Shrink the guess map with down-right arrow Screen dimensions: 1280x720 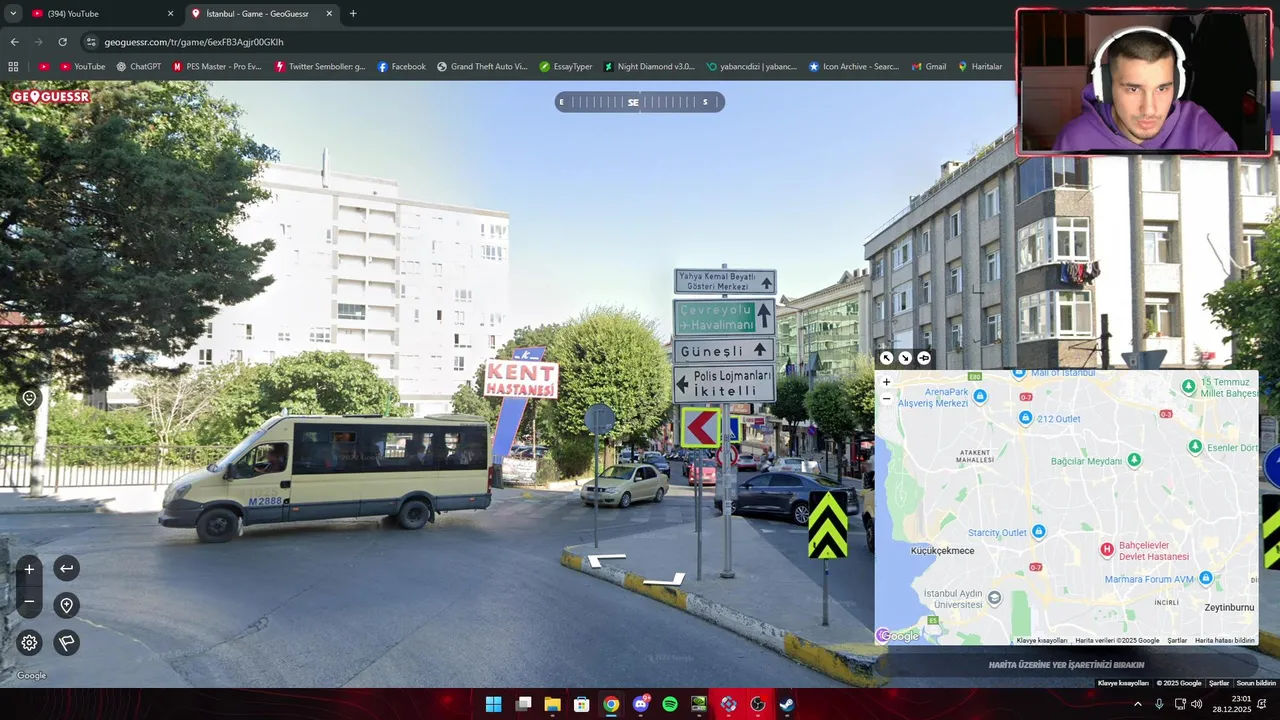pos(905,358)
